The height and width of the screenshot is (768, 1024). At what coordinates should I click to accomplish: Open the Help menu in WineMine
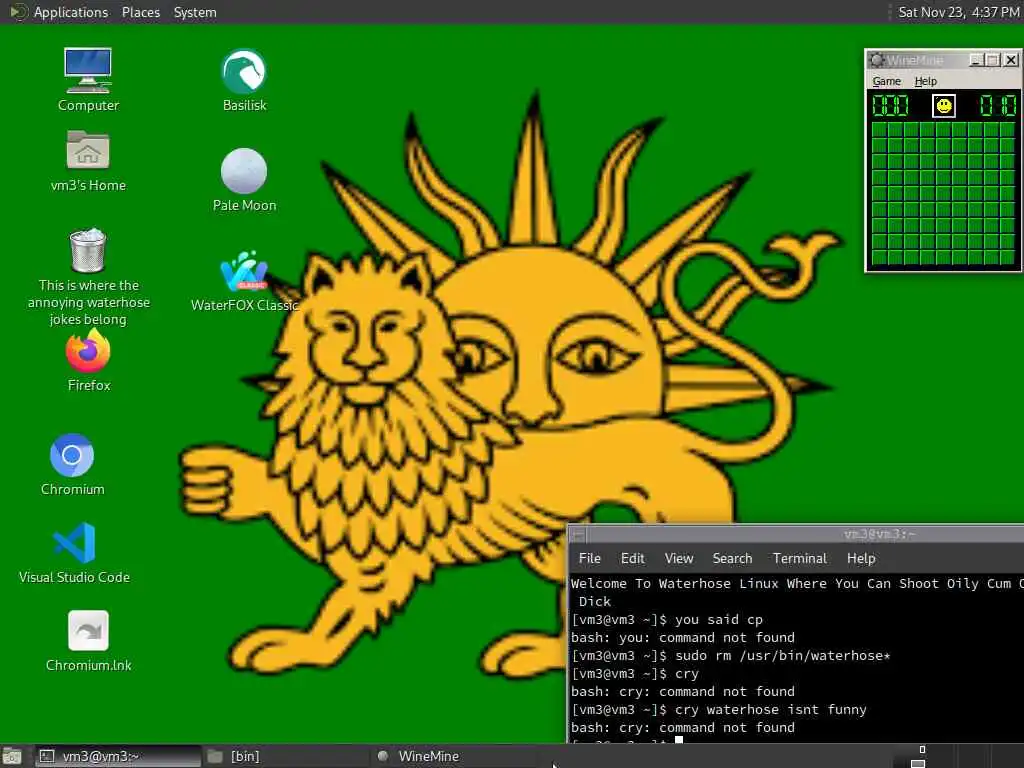[x=925, y=81]
